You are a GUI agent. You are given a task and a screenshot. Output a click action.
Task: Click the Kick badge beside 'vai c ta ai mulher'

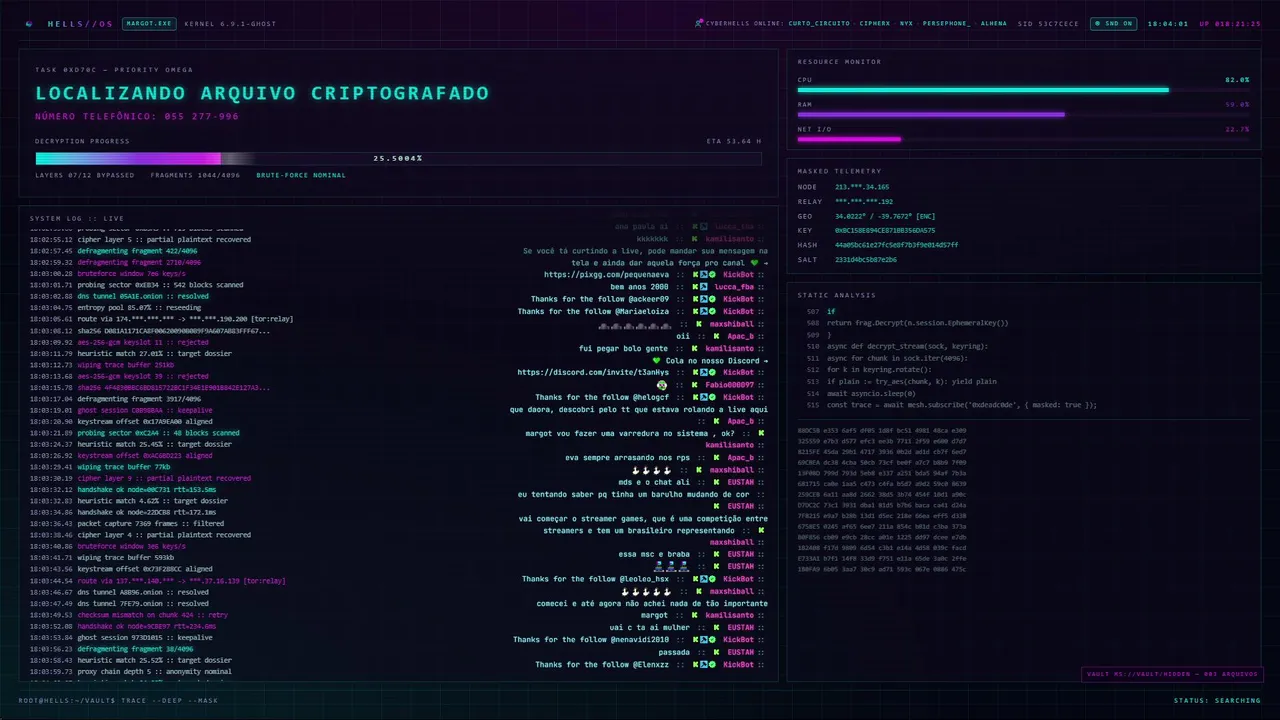717,627
